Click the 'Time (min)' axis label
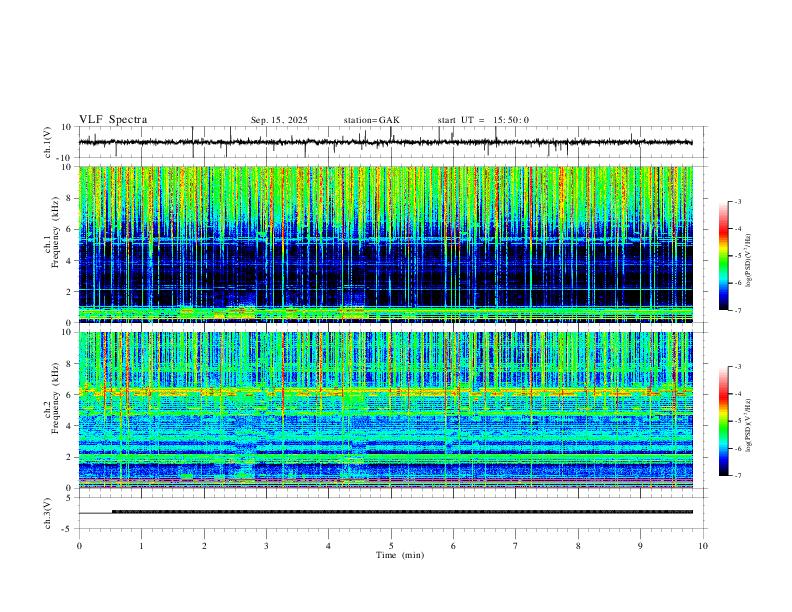The width and height of the screenshot is (792, 612). [x=400, y=555]
